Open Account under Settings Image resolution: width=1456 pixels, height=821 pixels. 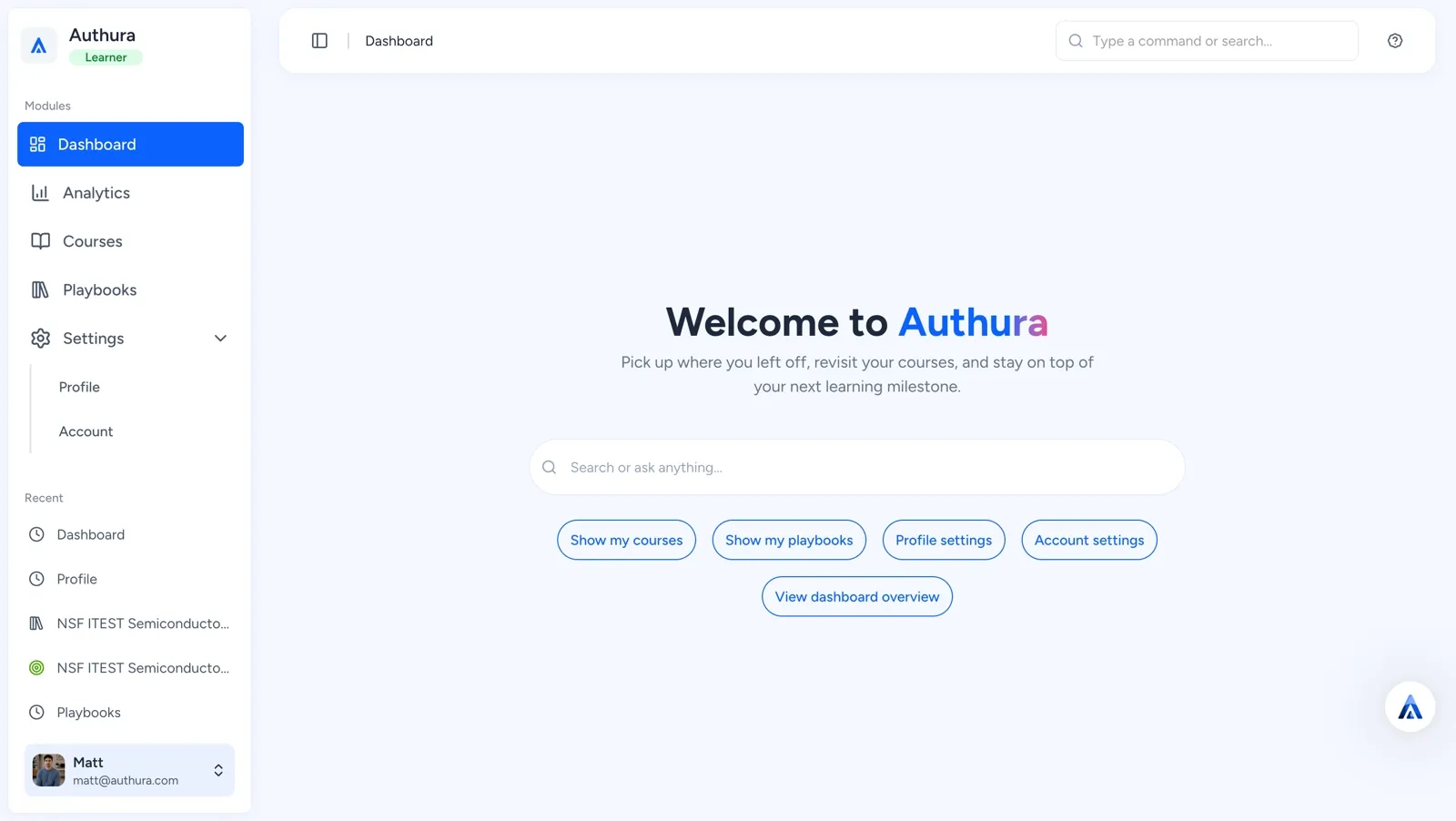pos(86,431)
